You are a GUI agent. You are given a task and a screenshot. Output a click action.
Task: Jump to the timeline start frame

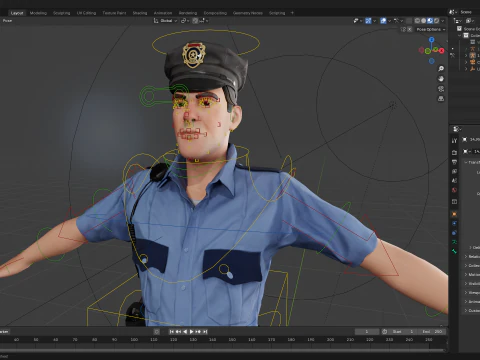point(172,332)
